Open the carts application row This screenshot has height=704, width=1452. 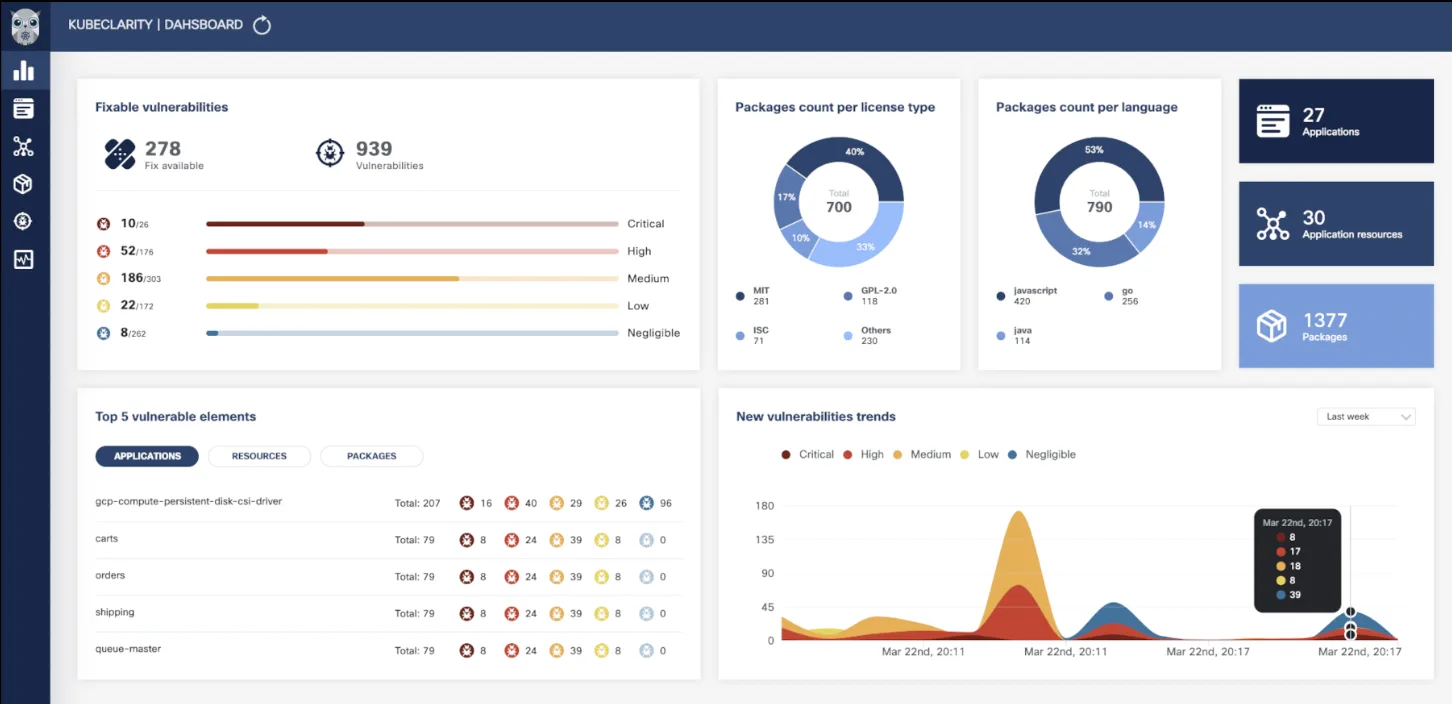point(388,540)
